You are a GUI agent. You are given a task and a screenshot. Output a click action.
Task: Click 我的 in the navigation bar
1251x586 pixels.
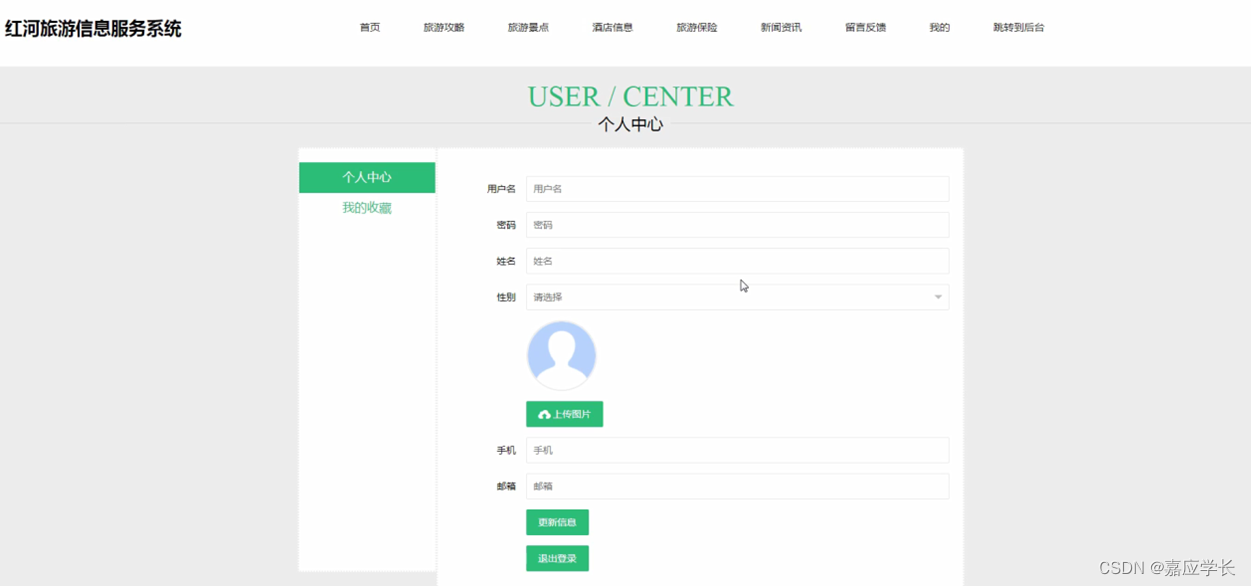coord(939,28)
